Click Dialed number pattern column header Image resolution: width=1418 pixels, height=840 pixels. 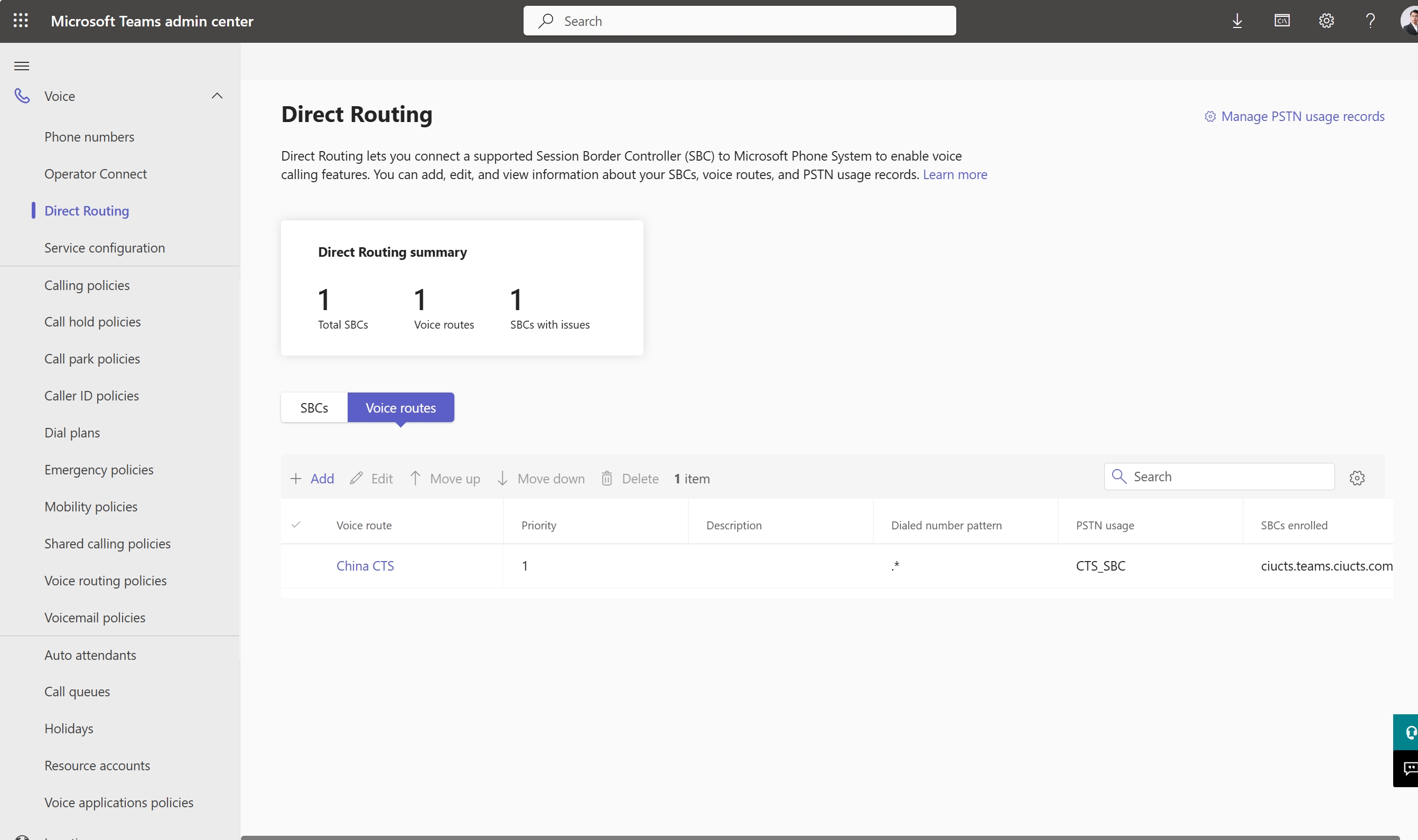point(946,525)
